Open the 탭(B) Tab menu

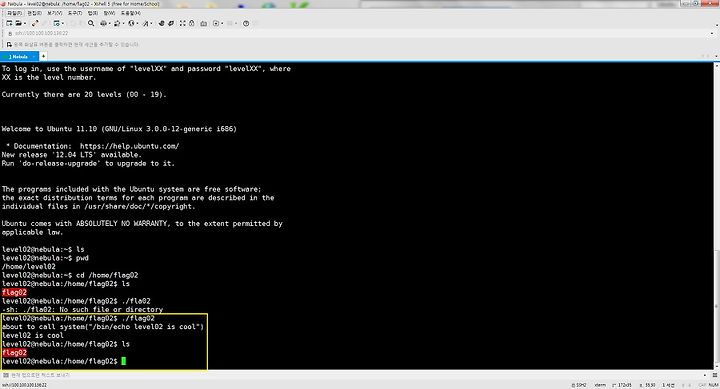point(92,13)
